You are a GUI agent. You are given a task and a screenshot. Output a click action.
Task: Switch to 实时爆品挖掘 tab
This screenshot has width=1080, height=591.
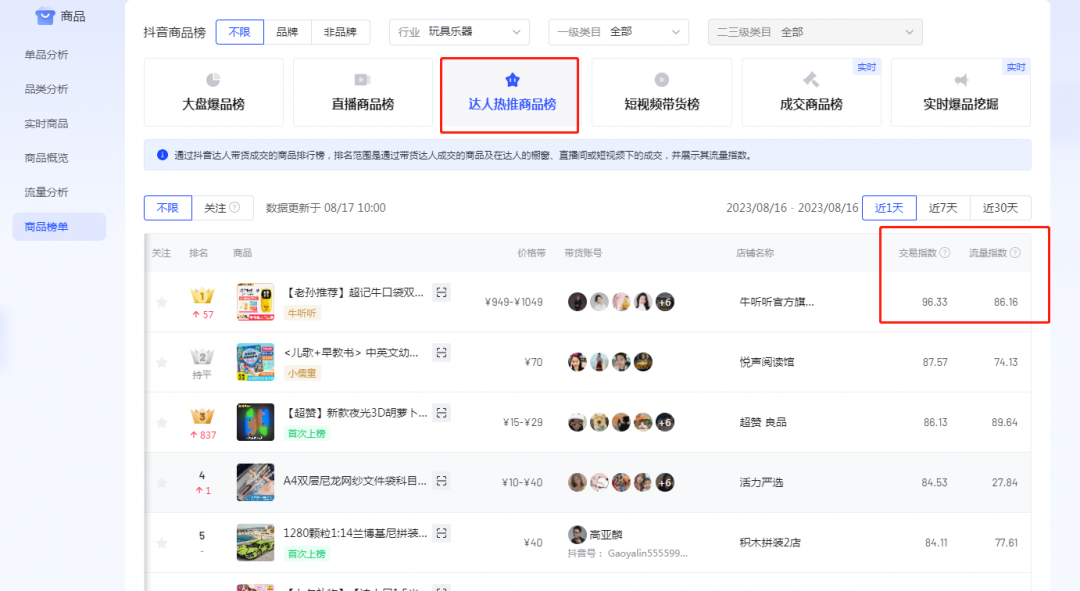pos(961,92)
